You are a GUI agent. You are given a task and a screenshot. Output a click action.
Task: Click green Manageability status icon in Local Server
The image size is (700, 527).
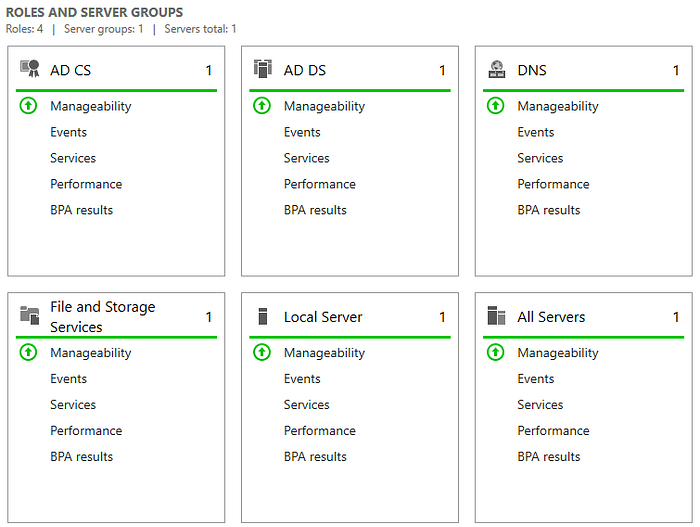(262, 352)
